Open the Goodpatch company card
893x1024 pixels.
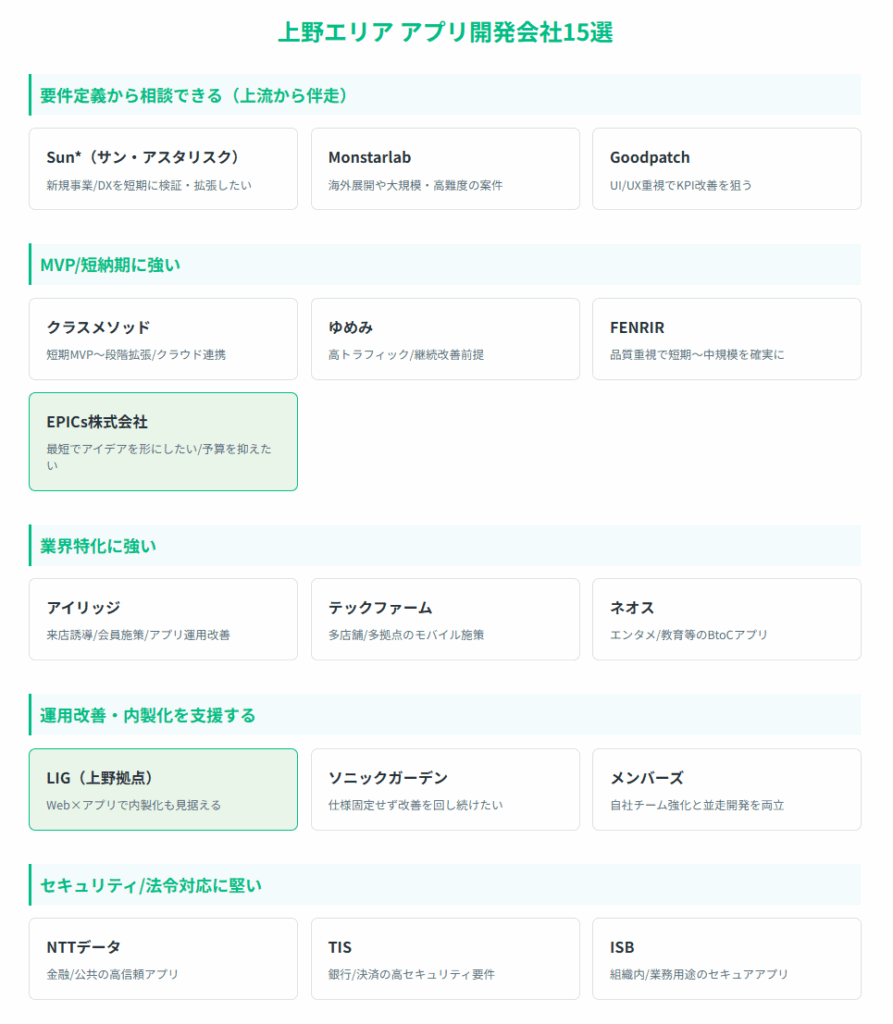pos(726,169)
